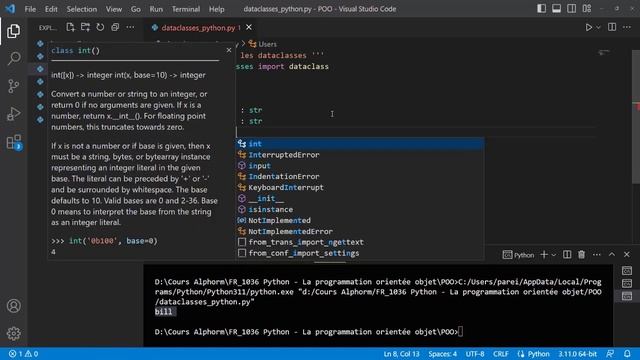Choose isinstance suggestion
Viewport: 640px width, 360px height.
[360, 209]
